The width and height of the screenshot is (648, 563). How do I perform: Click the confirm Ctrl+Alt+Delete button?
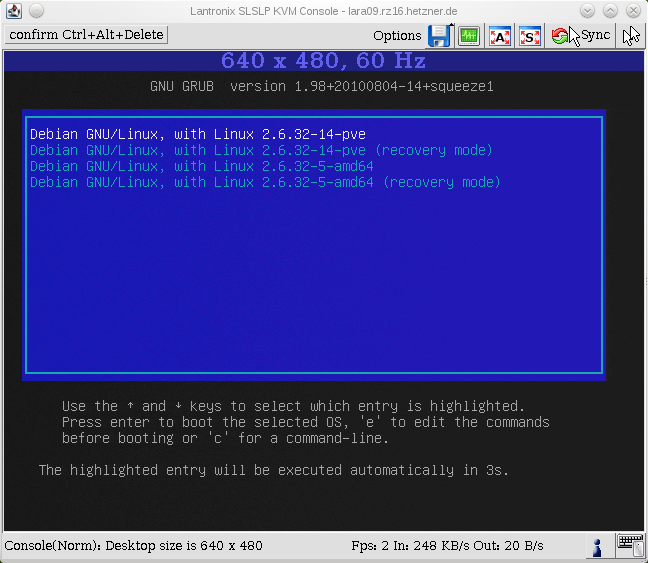(86, 35)
